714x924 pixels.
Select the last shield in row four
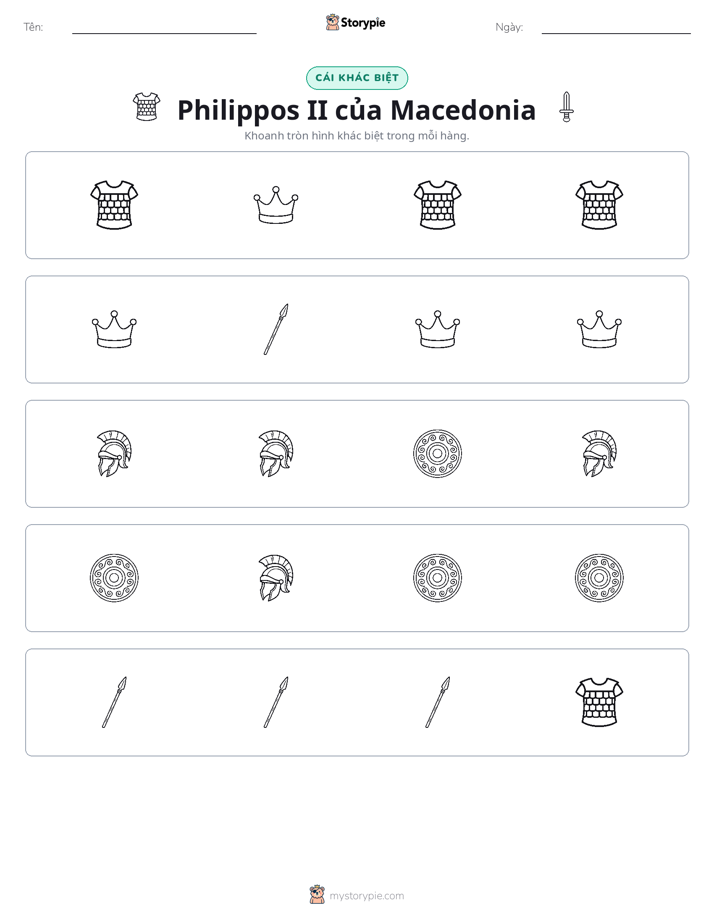coord(599,578)
